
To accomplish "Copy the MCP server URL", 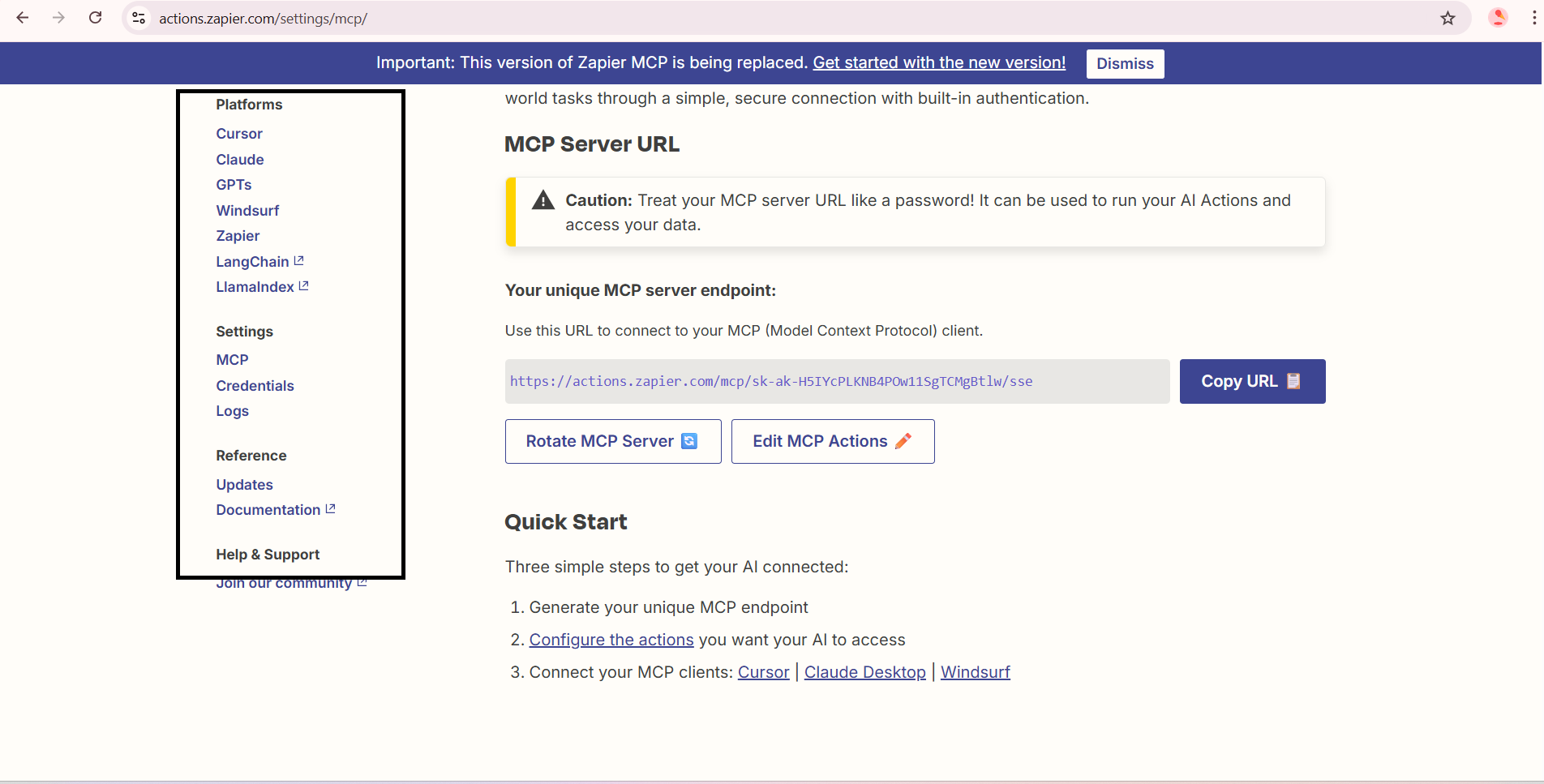I will [1251, 381].
